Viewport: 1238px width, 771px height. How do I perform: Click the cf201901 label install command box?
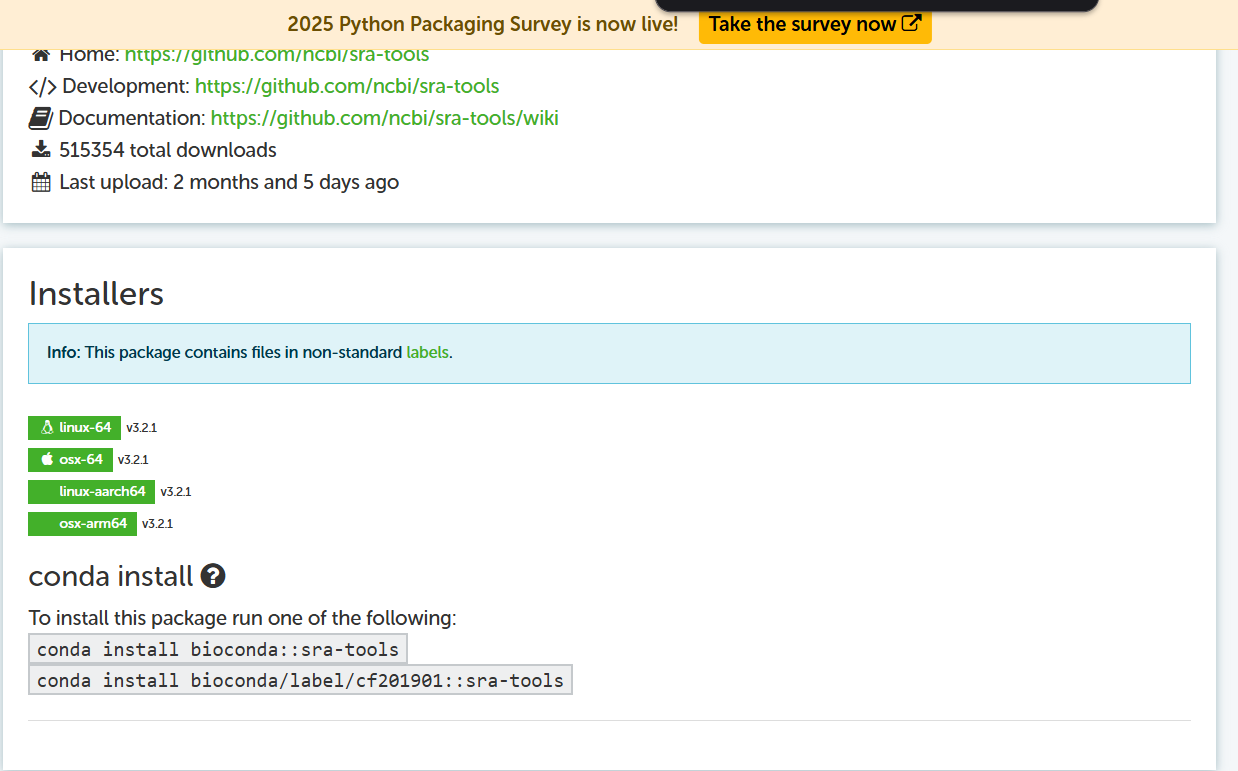pos(300,680)
